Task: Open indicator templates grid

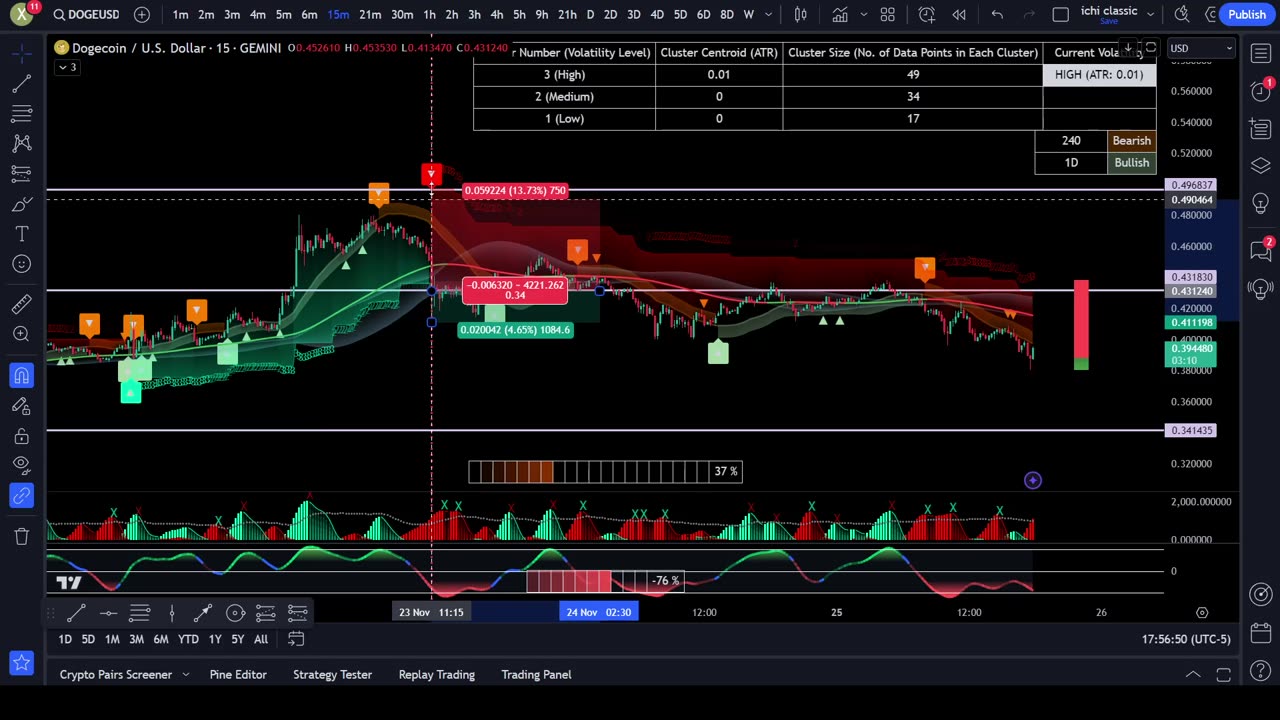Action: [887, 14]
